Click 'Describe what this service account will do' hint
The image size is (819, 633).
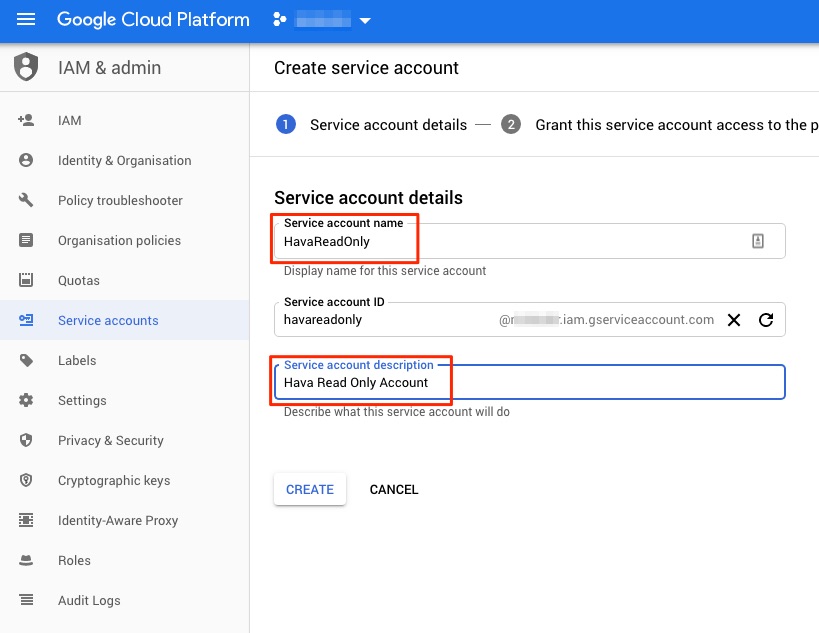[396, 412]
